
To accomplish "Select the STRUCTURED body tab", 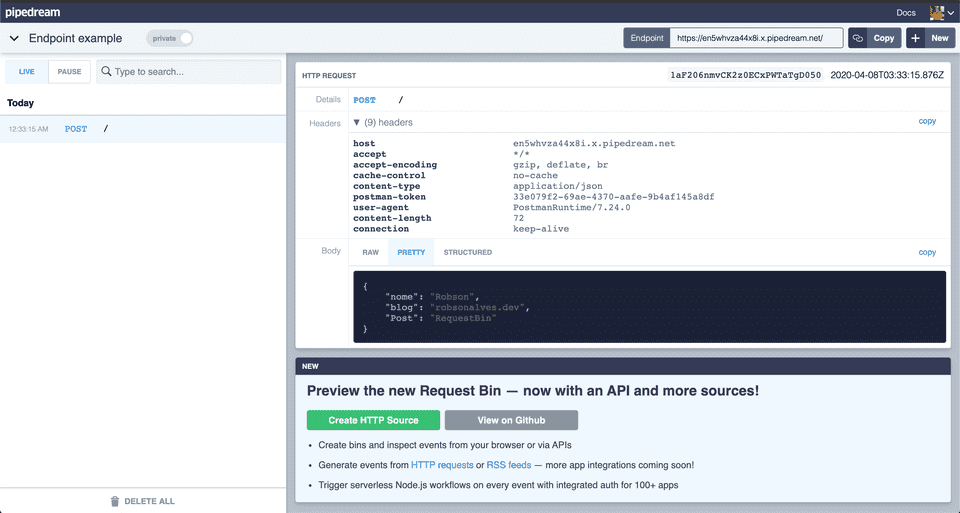I will 468,252.
